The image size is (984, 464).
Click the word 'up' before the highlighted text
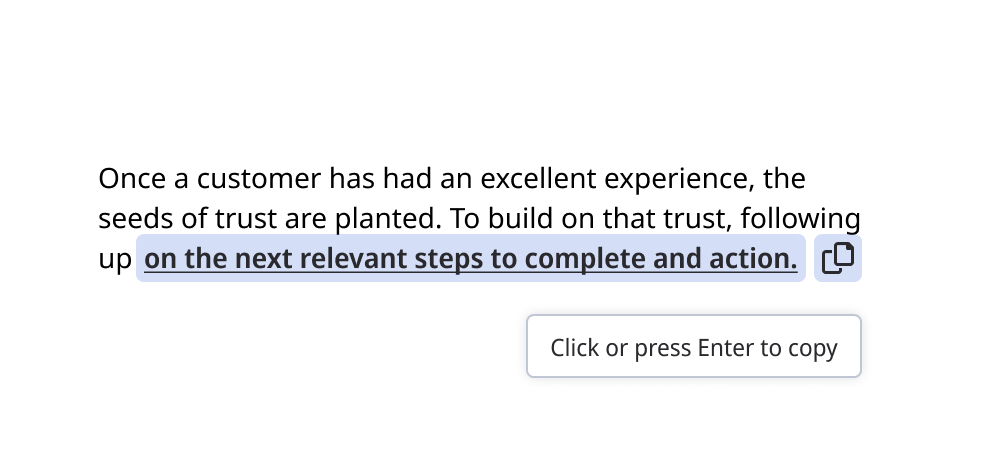114,259
